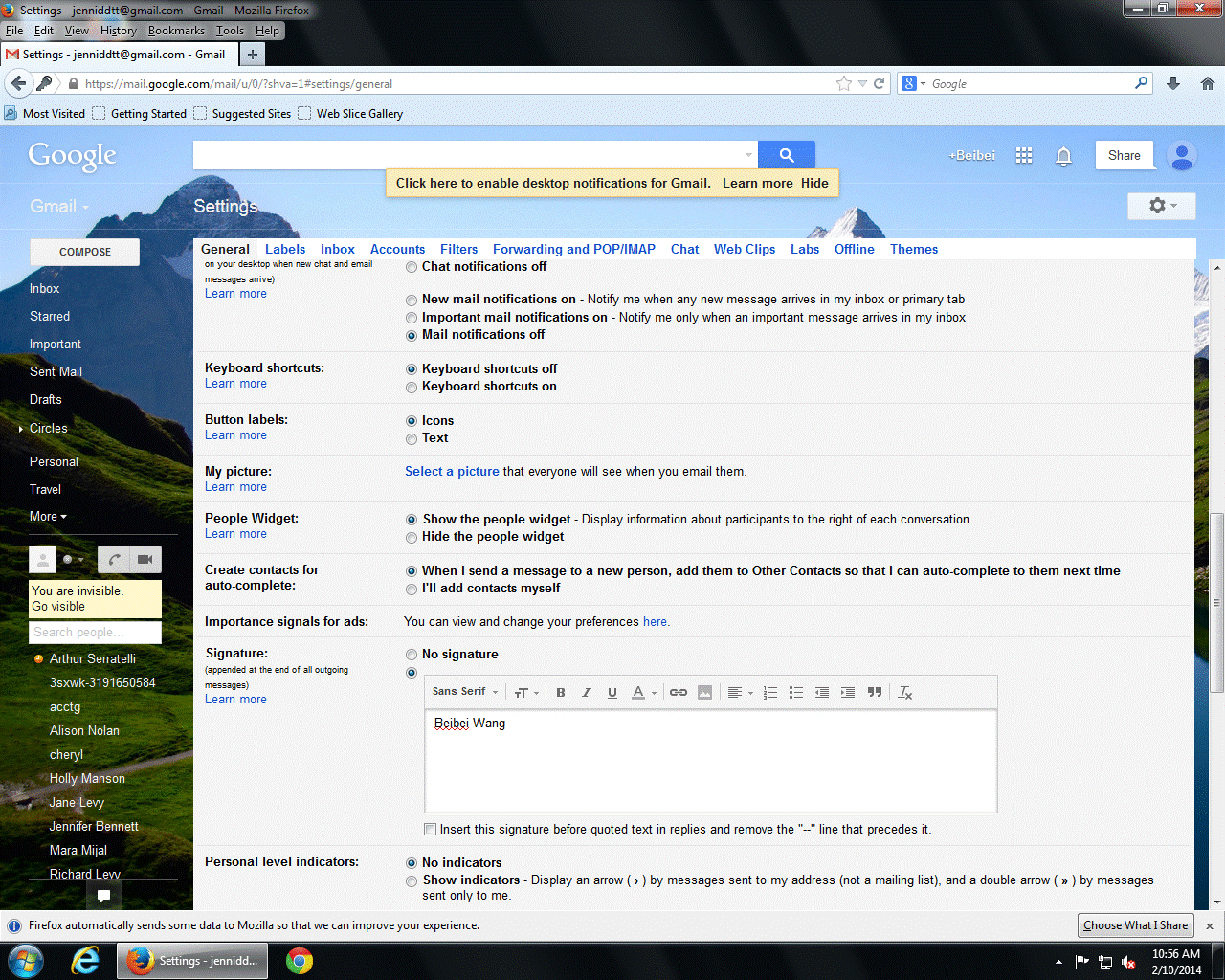
Task: Open the Firefox Bookmarks menu
Action: coord(176,31)
